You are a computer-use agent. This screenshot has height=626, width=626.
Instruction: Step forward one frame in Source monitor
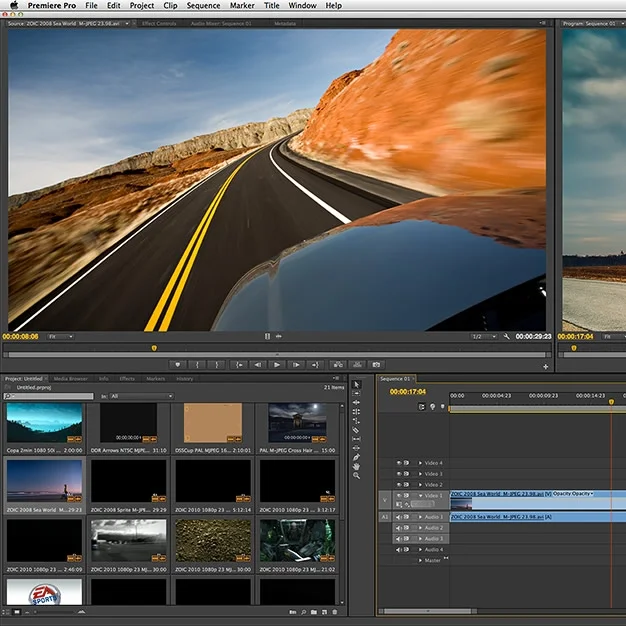[x=296, y=365]
